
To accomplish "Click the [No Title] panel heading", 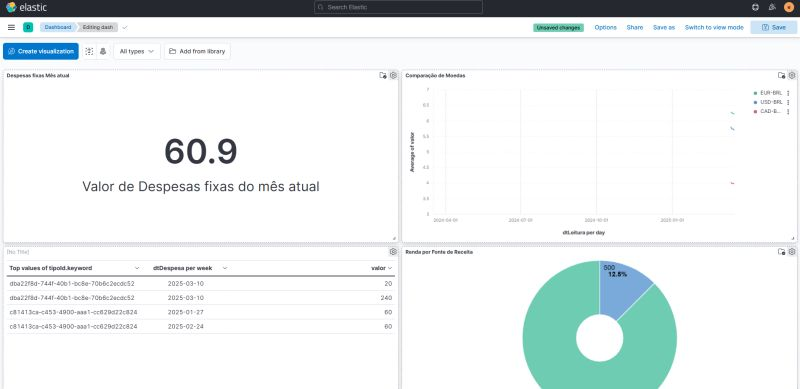I will point(18,252).
